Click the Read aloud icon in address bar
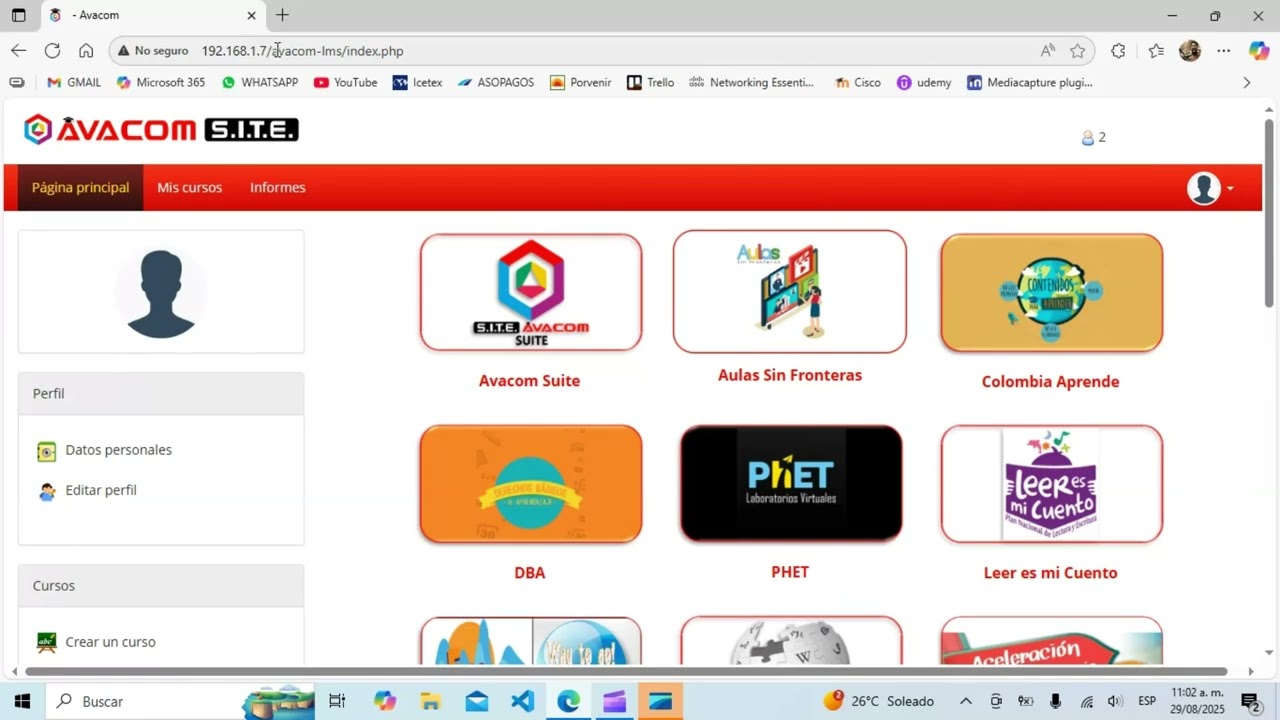 click(x=1048, y=51)
